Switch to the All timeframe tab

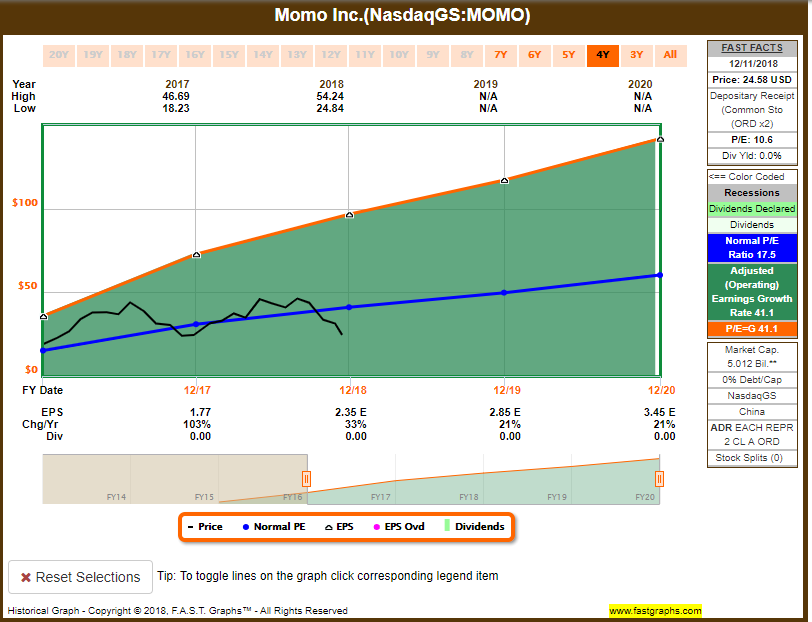(x=670, y=55)
